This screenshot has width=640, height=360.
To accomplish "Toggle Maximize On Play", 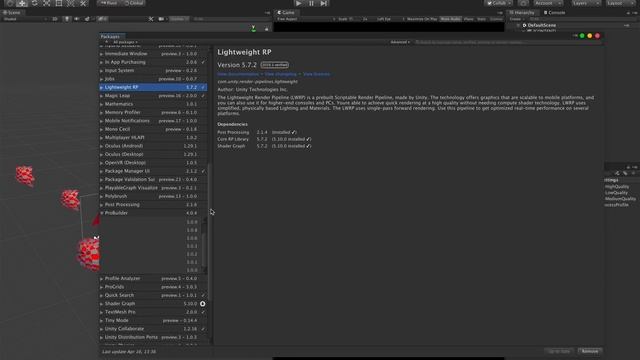I will [x=422, y=19].
